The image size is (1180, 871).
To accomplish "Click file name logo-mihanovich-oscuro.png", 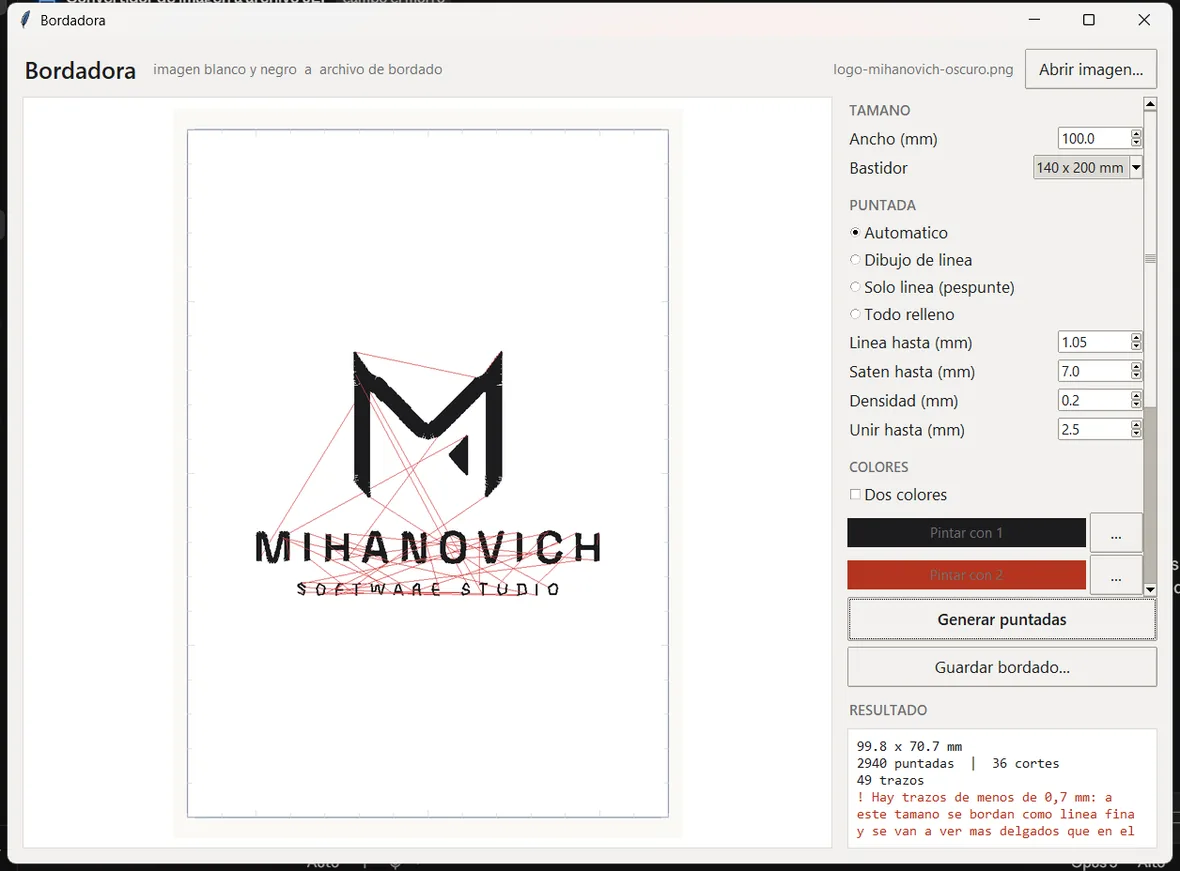I will [923, 69].
